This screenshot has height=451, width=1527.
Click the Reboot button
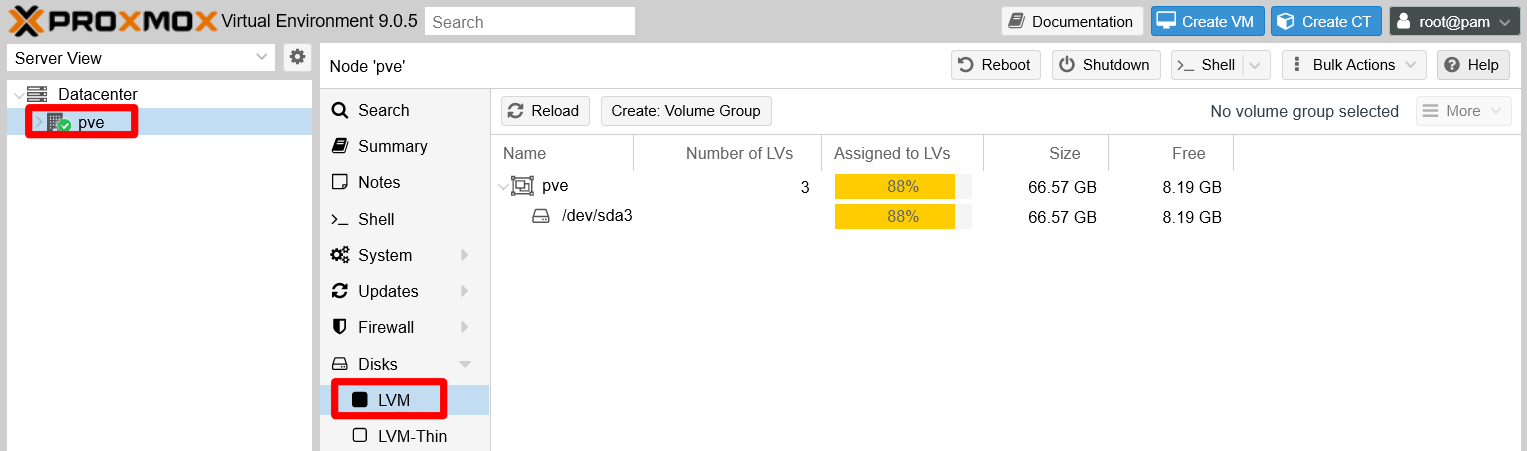pyautogui.click(x=995, y=65)
